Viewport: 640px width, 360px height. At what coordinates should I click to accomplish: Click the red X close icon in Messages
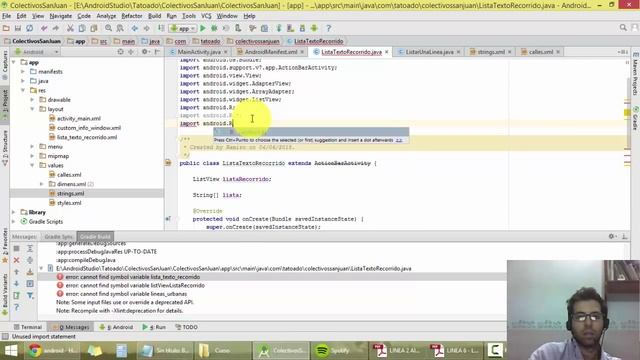(16, 260)
